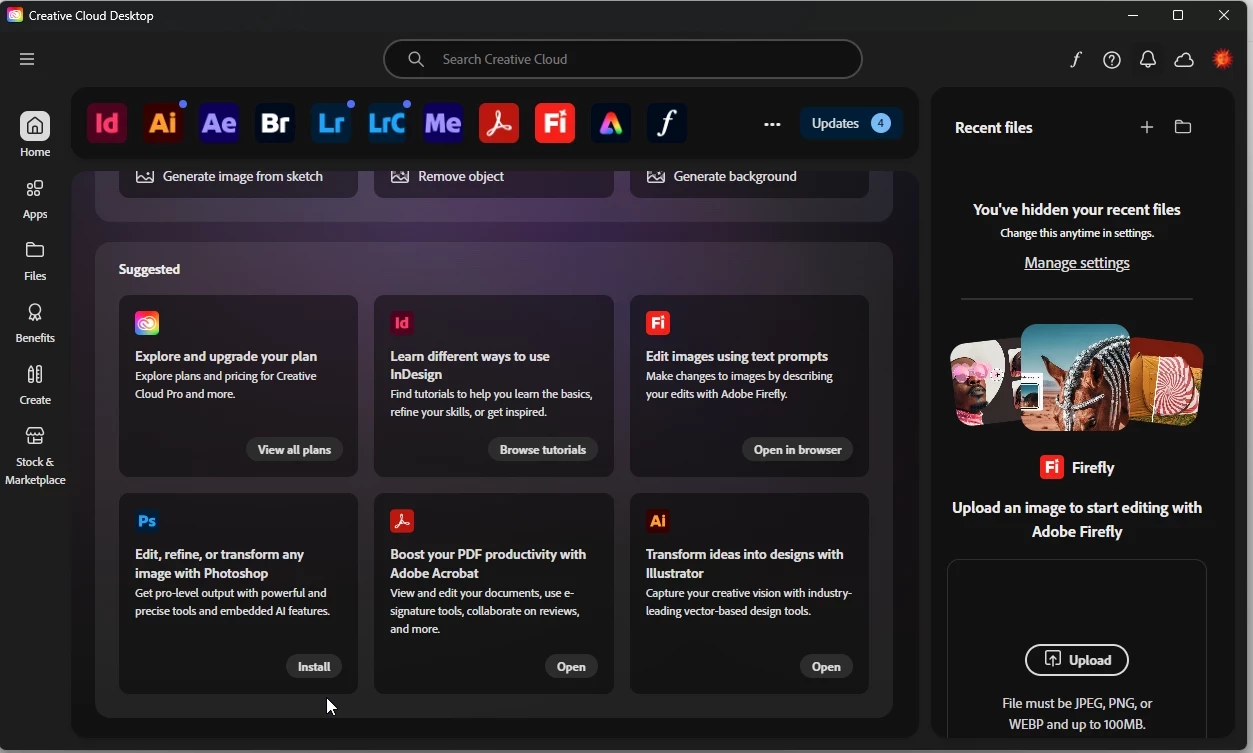The height and width of the screenshot is (753, 1253).
Task: Launch InDesign from the app bar
Action: (x=107, y=123)
